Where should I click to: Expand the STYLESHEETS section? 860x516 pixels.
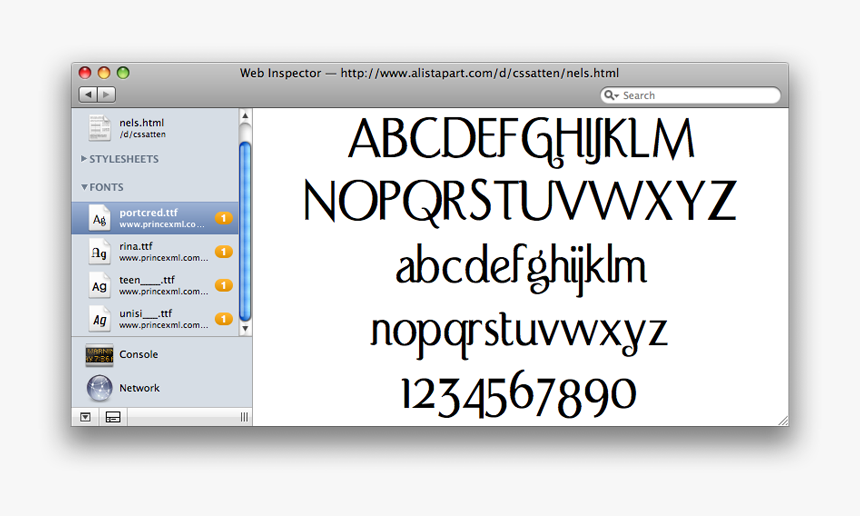coord(84,159)
